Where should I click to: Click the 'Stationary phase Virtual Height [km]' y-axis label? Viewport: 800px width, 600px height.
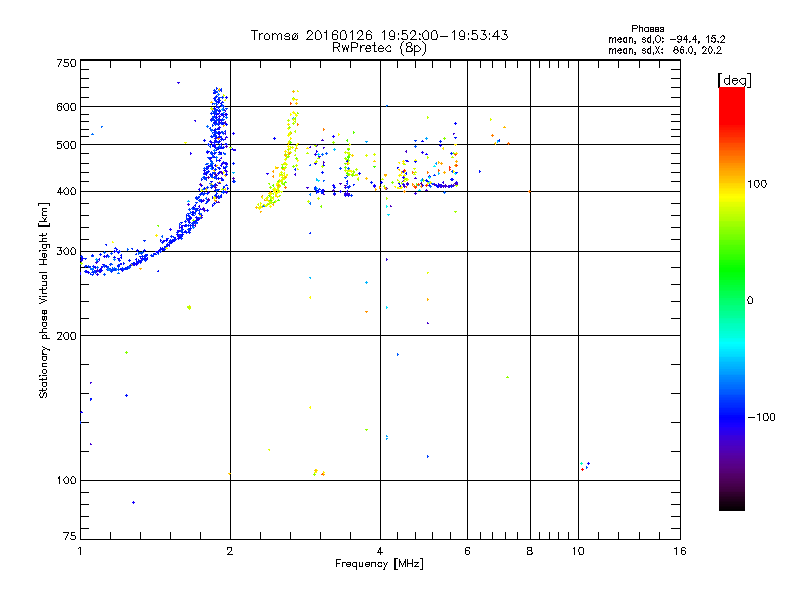pyautogui.click(x=44, y=301)
